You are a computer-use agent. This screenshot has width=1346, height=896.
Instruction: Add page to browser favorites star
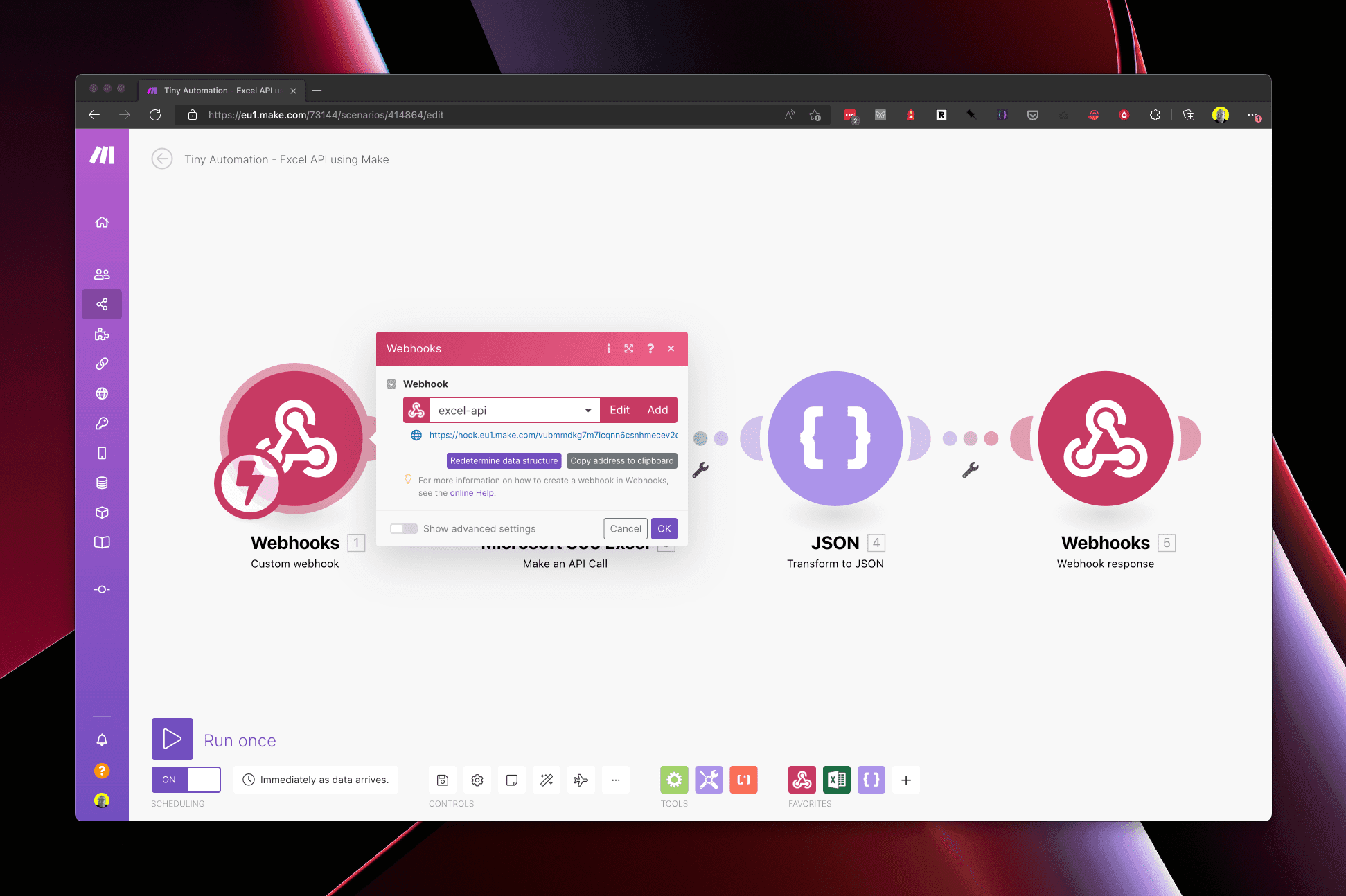815,115
